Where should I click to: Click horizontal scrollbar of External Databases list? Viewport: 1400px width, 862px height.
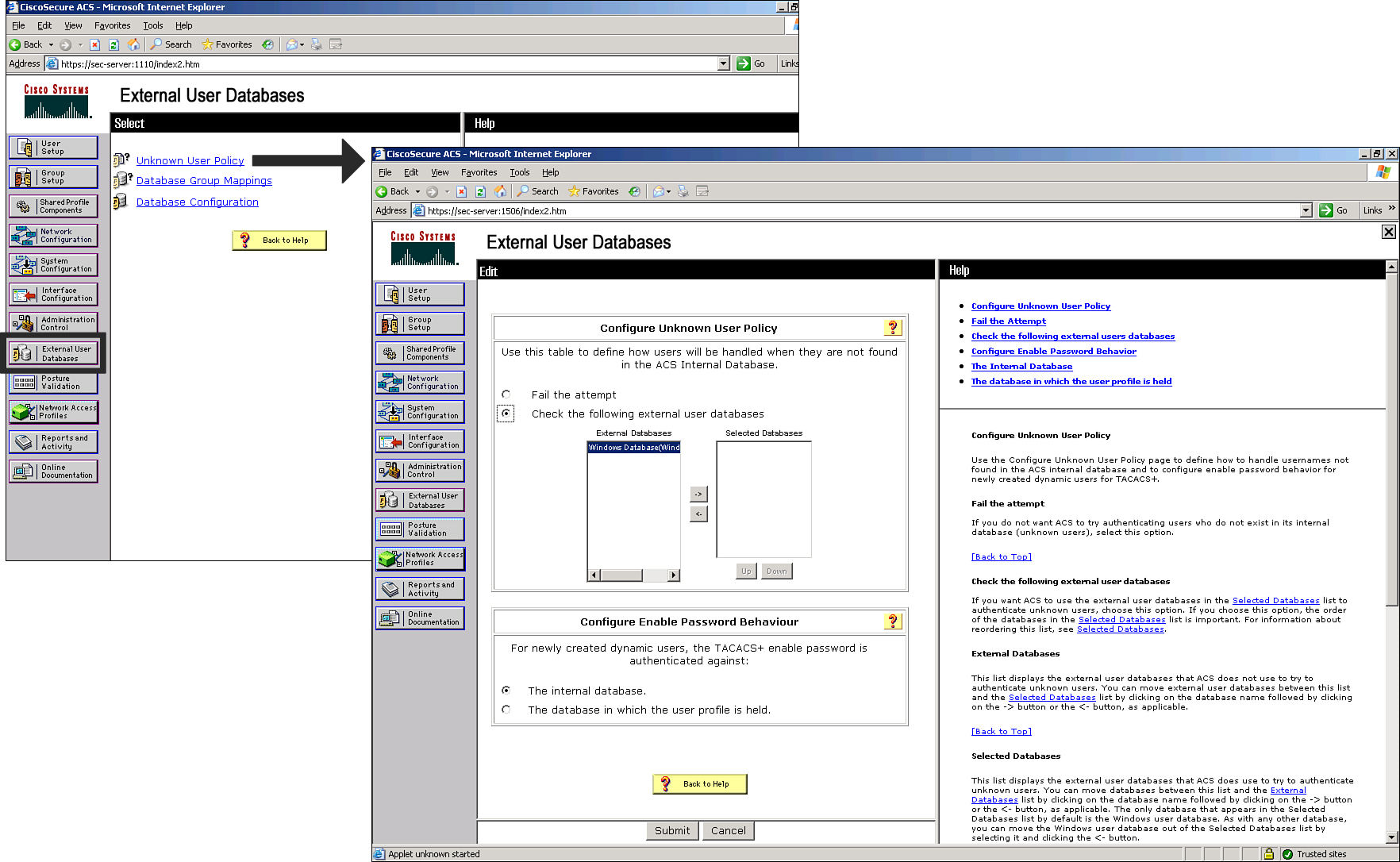[633, 575]
